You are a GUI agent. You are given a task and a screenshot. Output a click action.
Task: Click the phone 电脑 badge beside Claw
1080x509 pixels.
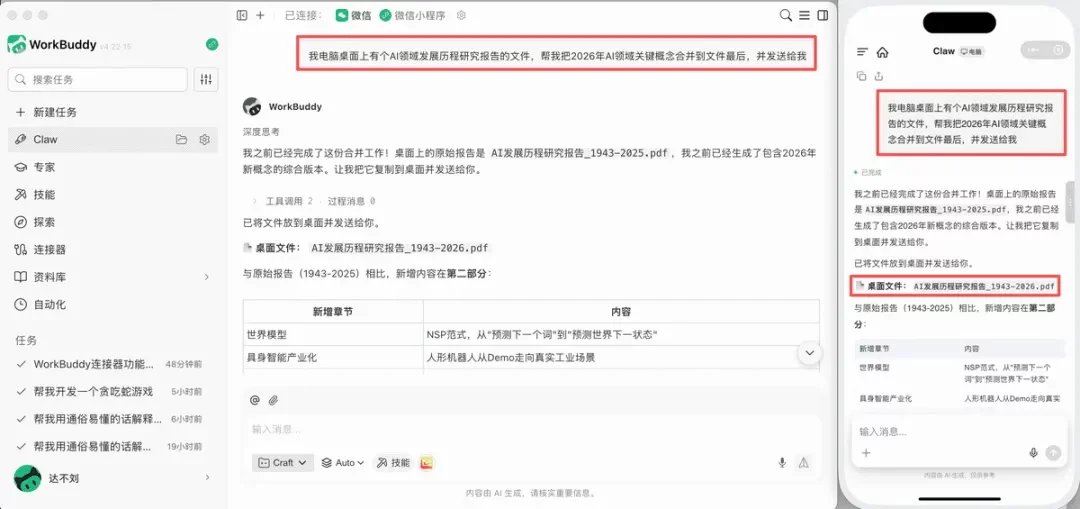point(973,52)
